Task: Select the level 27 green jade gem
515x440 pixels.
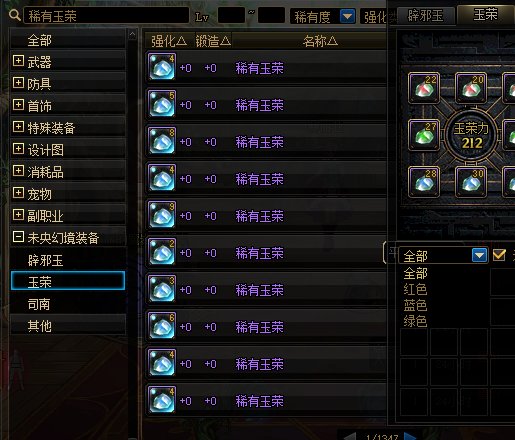Action: pyautogui.click(x=424, y=135)
